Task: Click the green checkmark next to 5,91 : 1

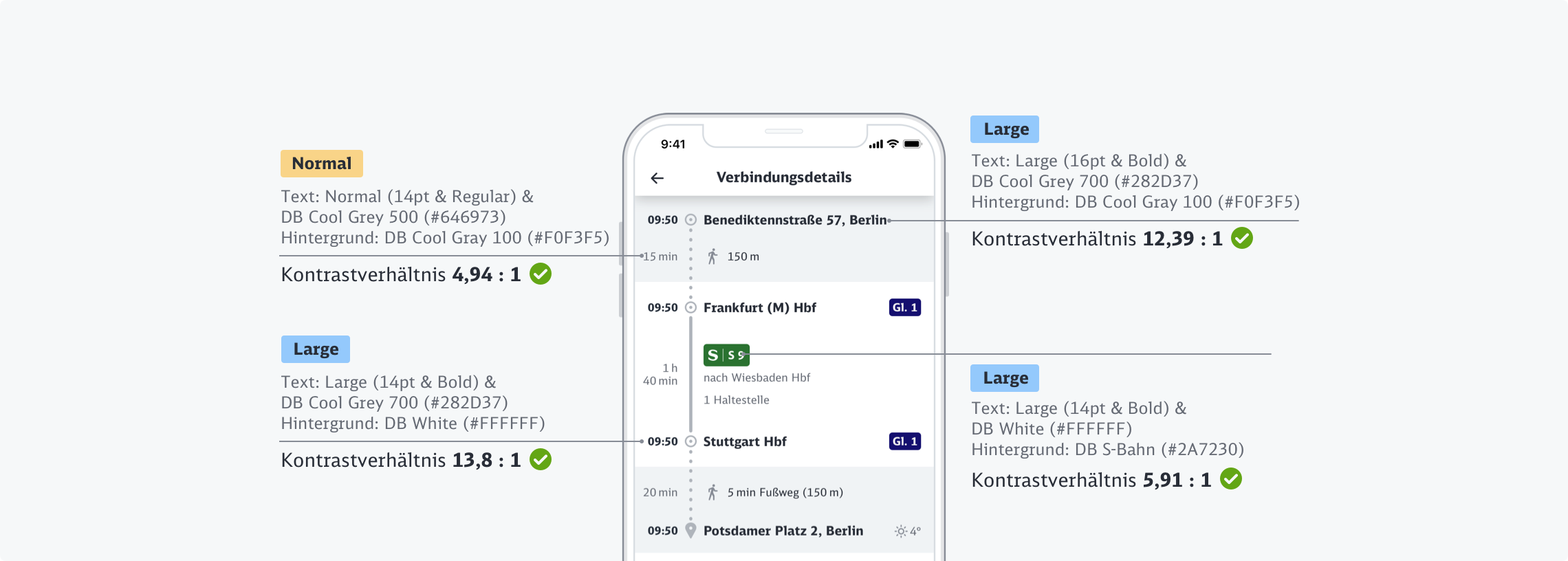Action: coord(1231,479)
